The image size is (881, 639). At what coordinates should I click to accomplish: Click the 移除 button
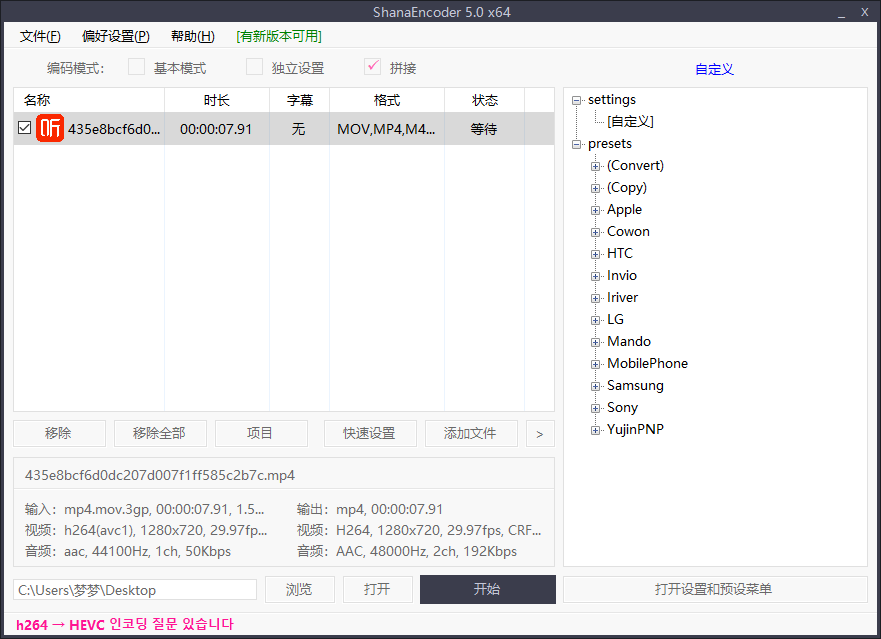point(59,433)
